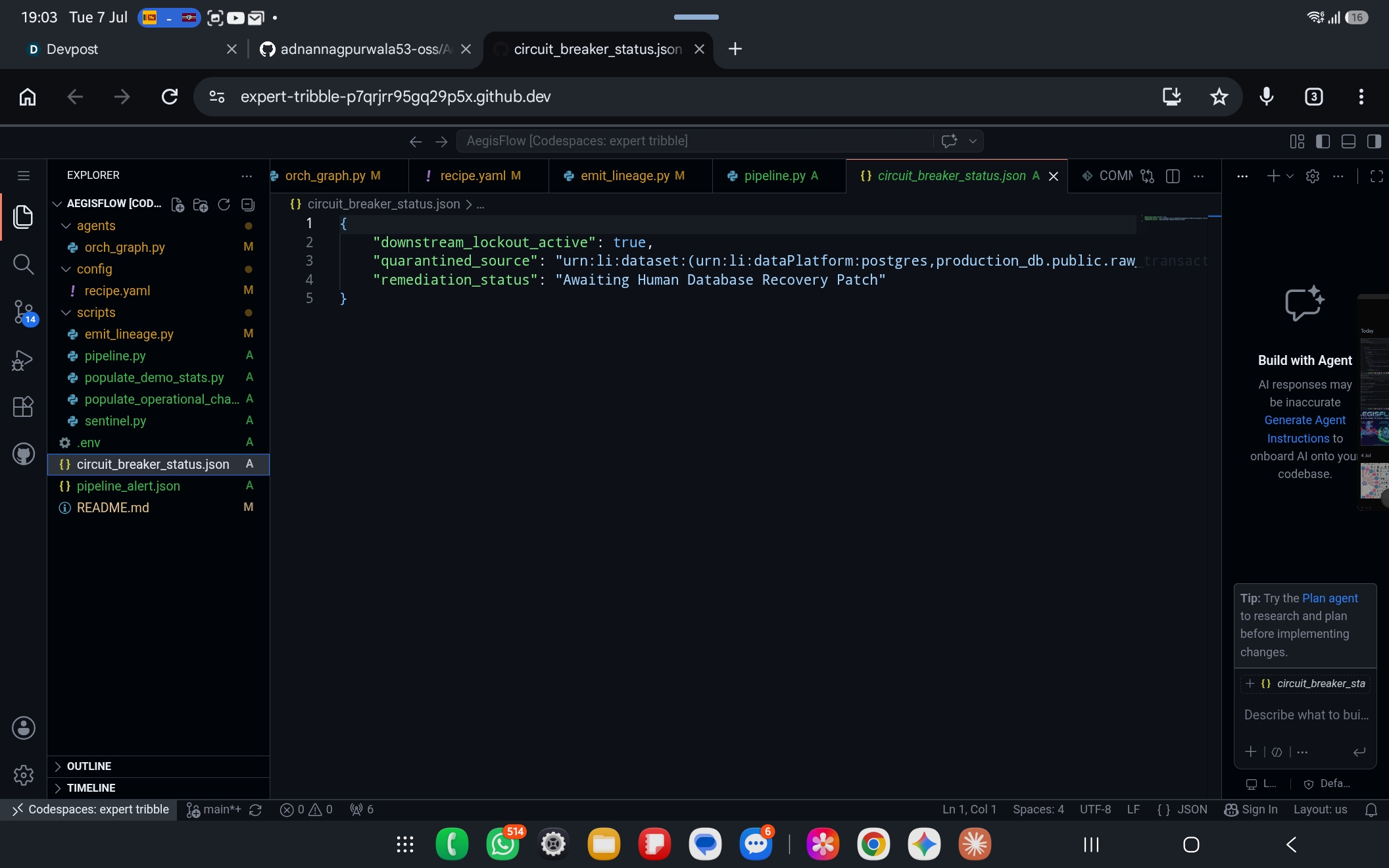Open app drawer grid in taskbar
1389x868 pixels.
coord(405,844)
